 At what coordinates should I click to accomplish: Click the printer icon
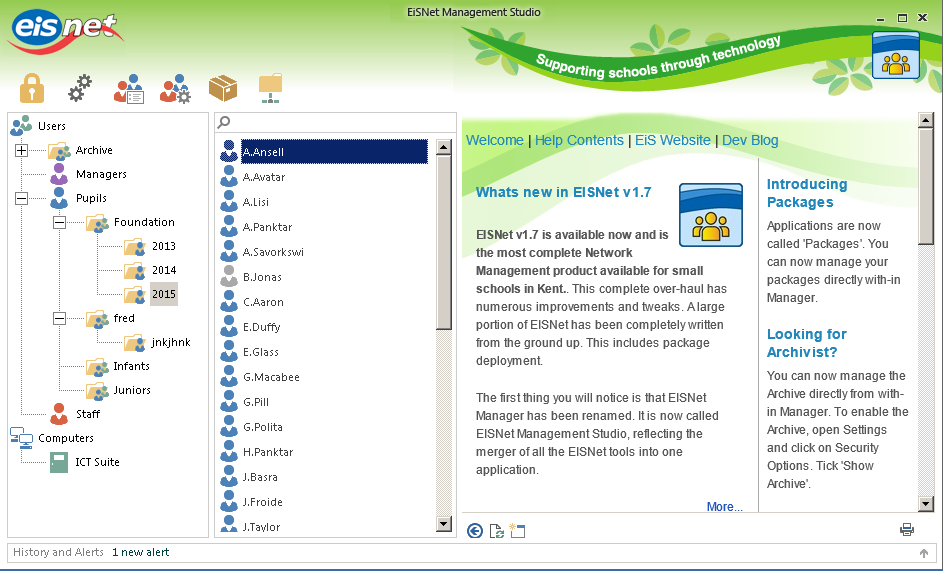click(906, 529)
